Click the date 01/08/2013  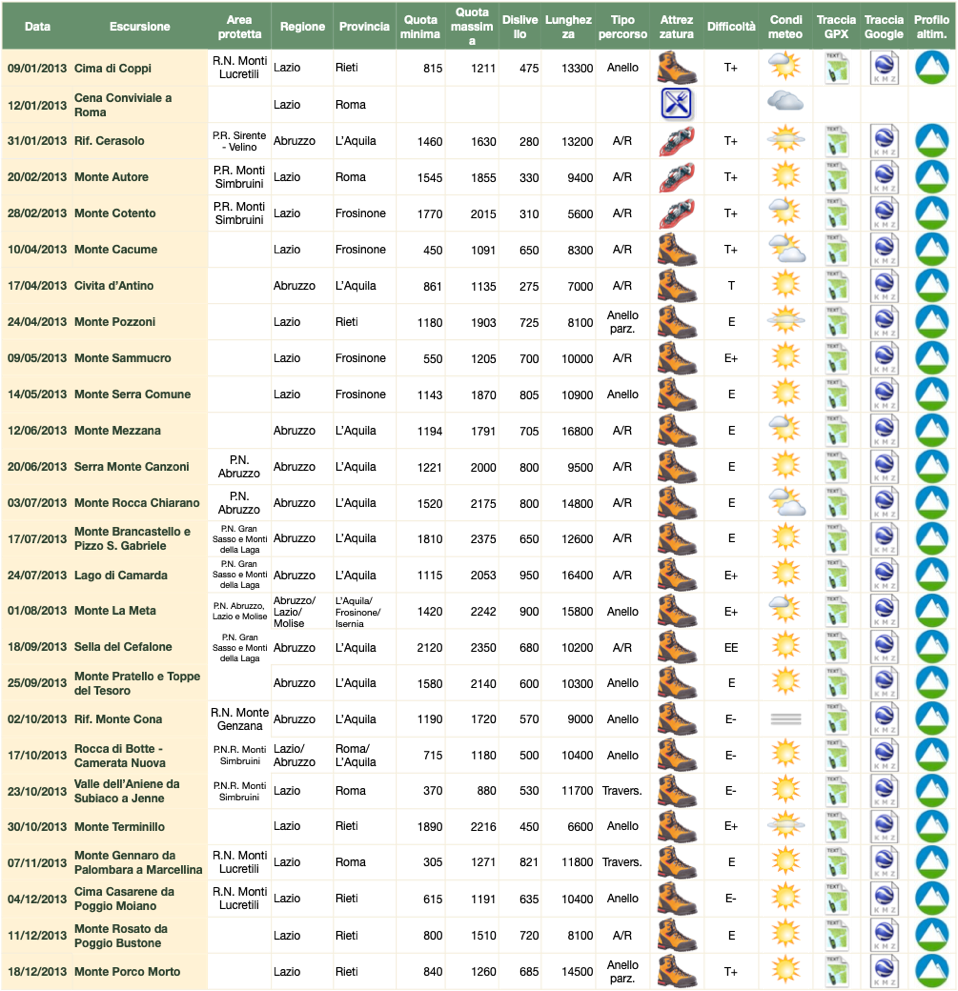pyautogui.click(x=37, y=611)
